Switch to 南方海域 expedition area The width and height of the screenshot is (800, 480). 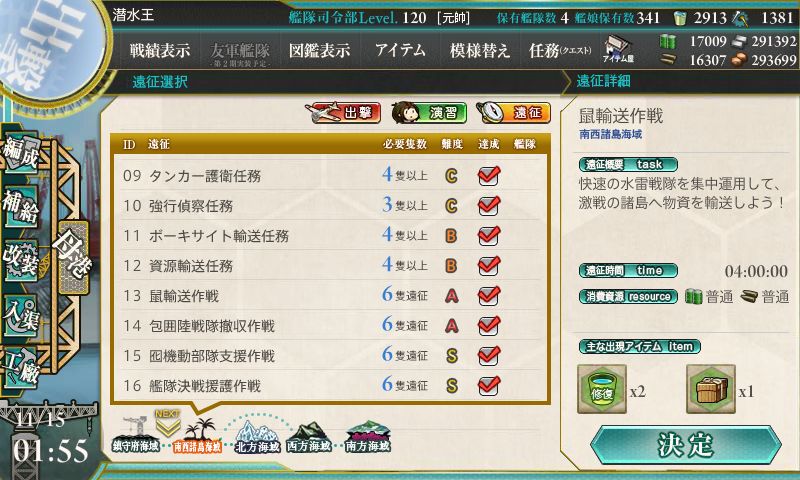tap(367, 437)
